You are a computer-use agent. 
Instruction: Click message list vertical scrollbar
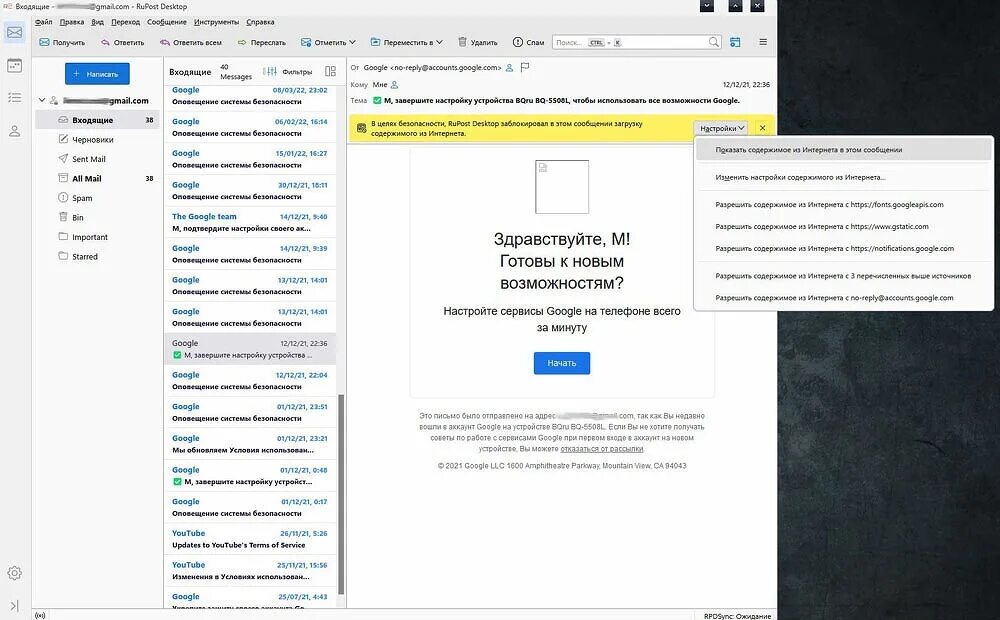coord(341,494)
